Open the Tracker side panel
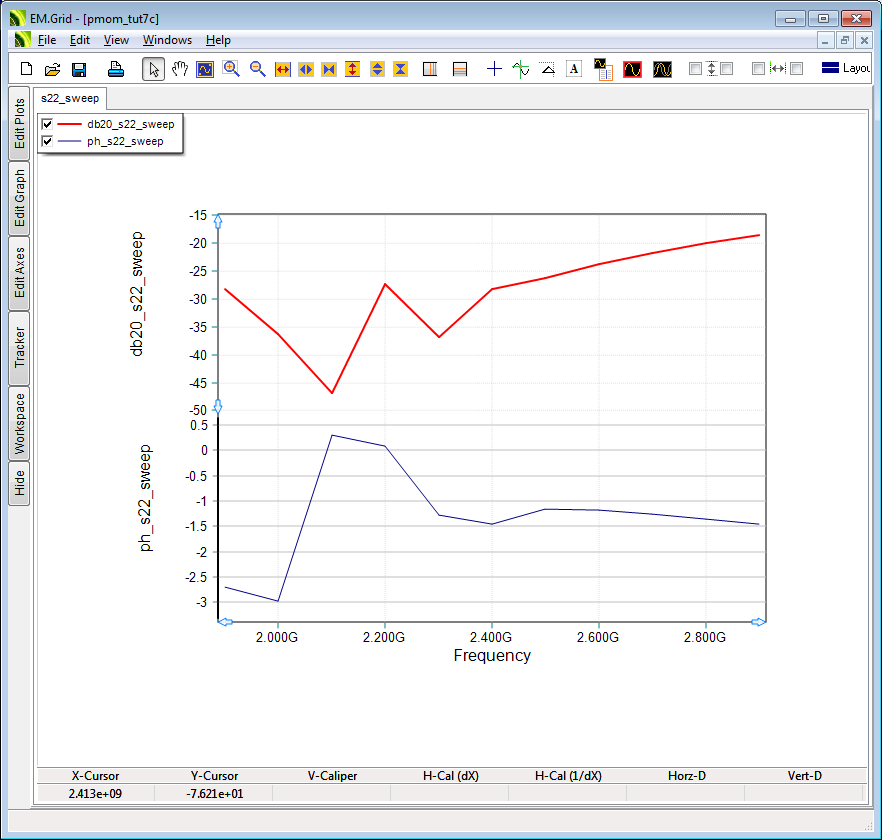This screenshot has height=840, width=882. pos(19,347)
